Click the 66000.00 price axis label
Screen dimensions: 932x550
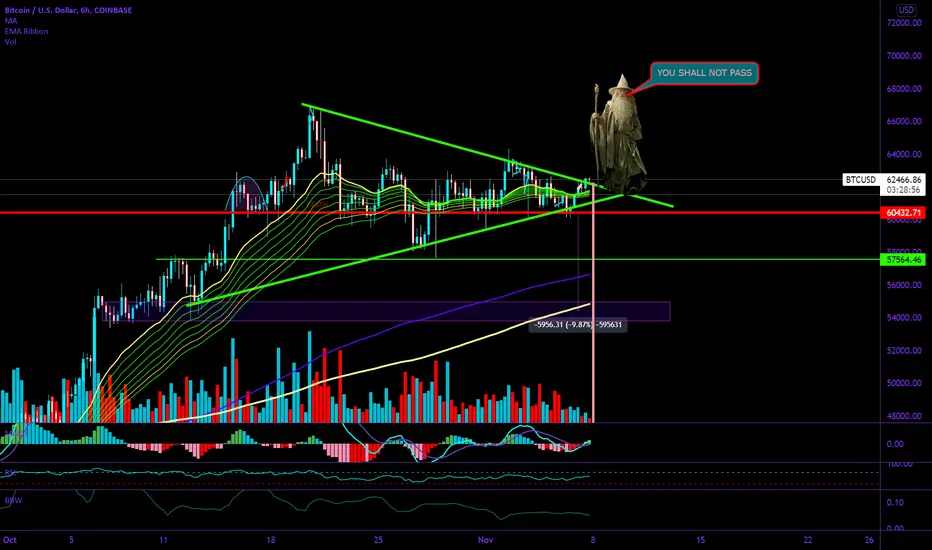point(904,121)
